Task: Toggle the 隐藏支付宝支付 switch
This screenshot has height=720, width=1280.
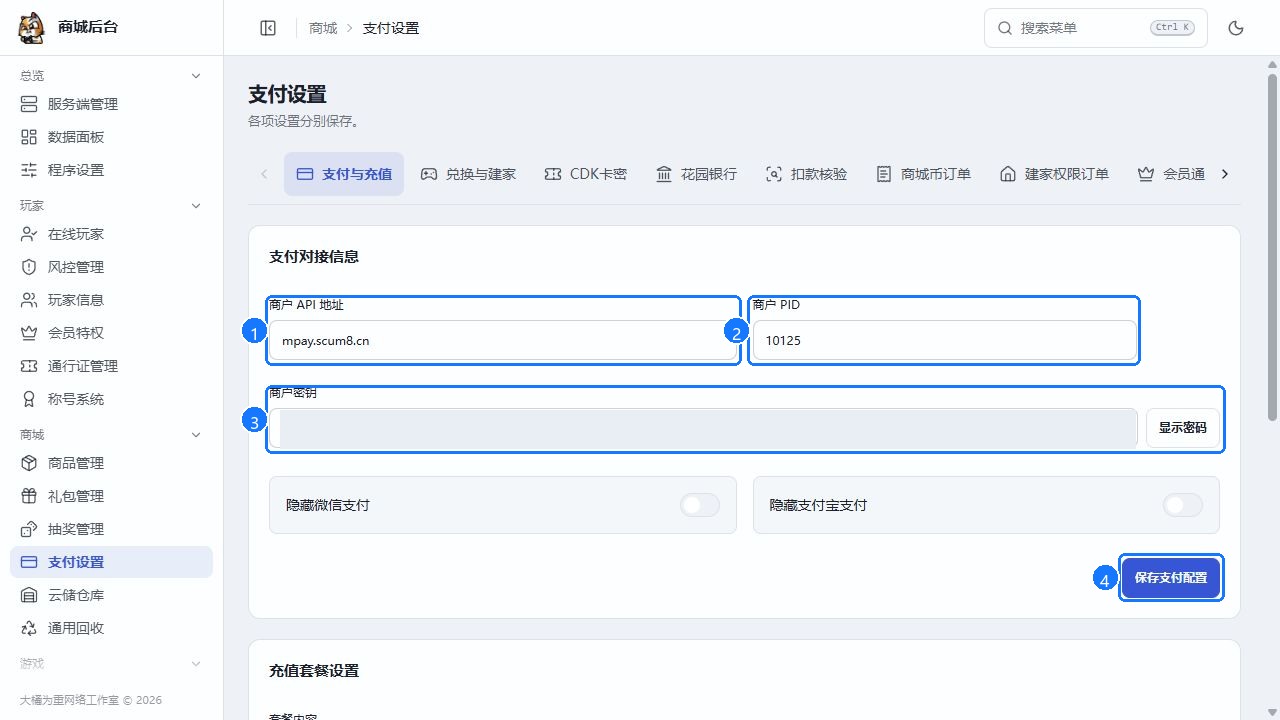Action: click(1183, 505)
